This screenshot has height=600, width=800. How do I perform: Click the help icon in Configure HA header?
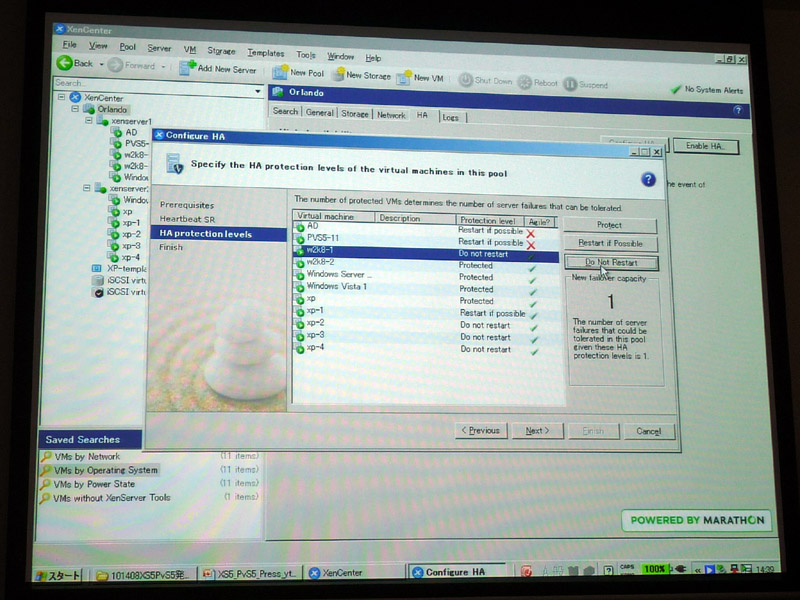(648, 180)
